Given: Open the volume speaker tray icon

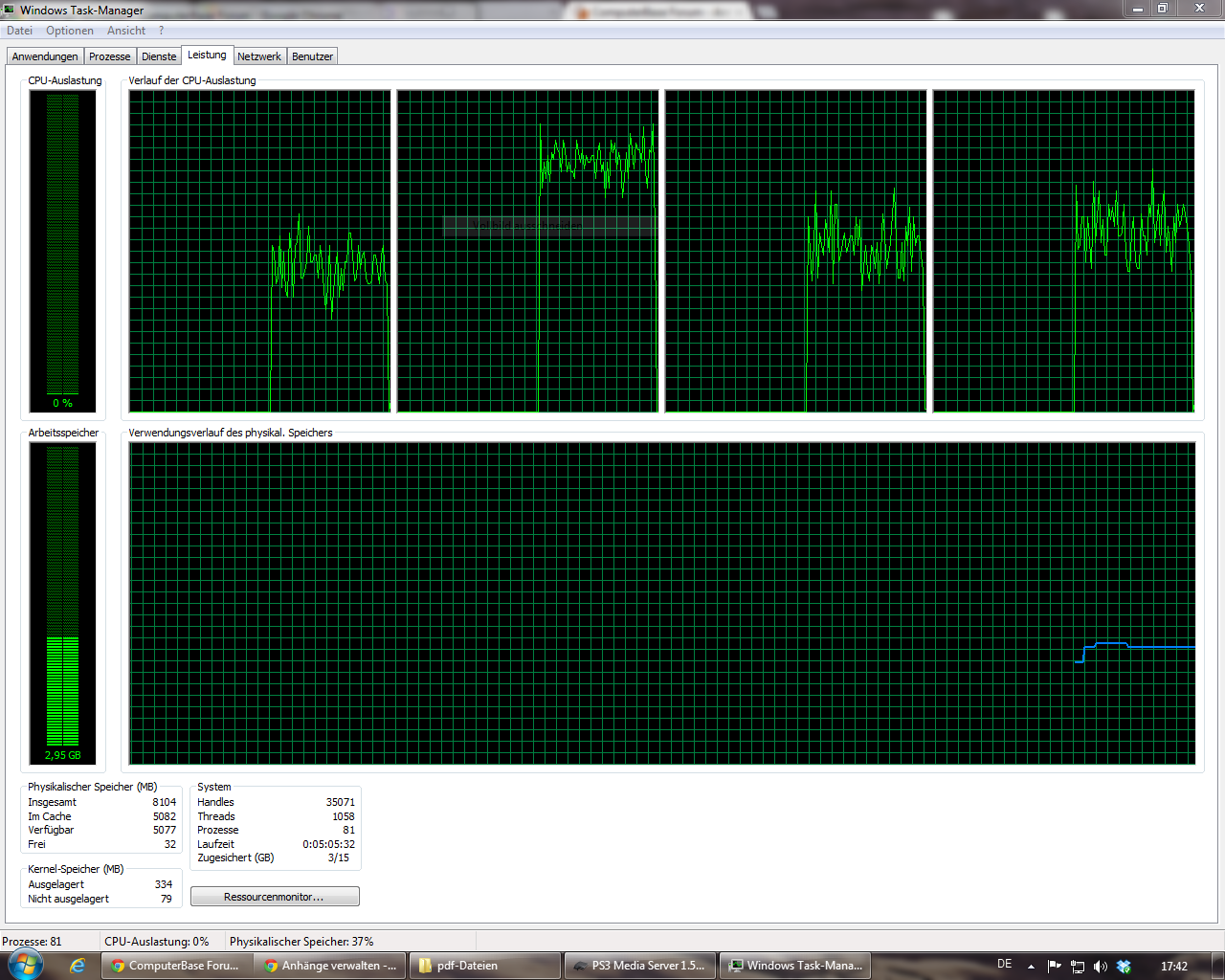Looking at the screenshot, I should (x=1100, y=967).
